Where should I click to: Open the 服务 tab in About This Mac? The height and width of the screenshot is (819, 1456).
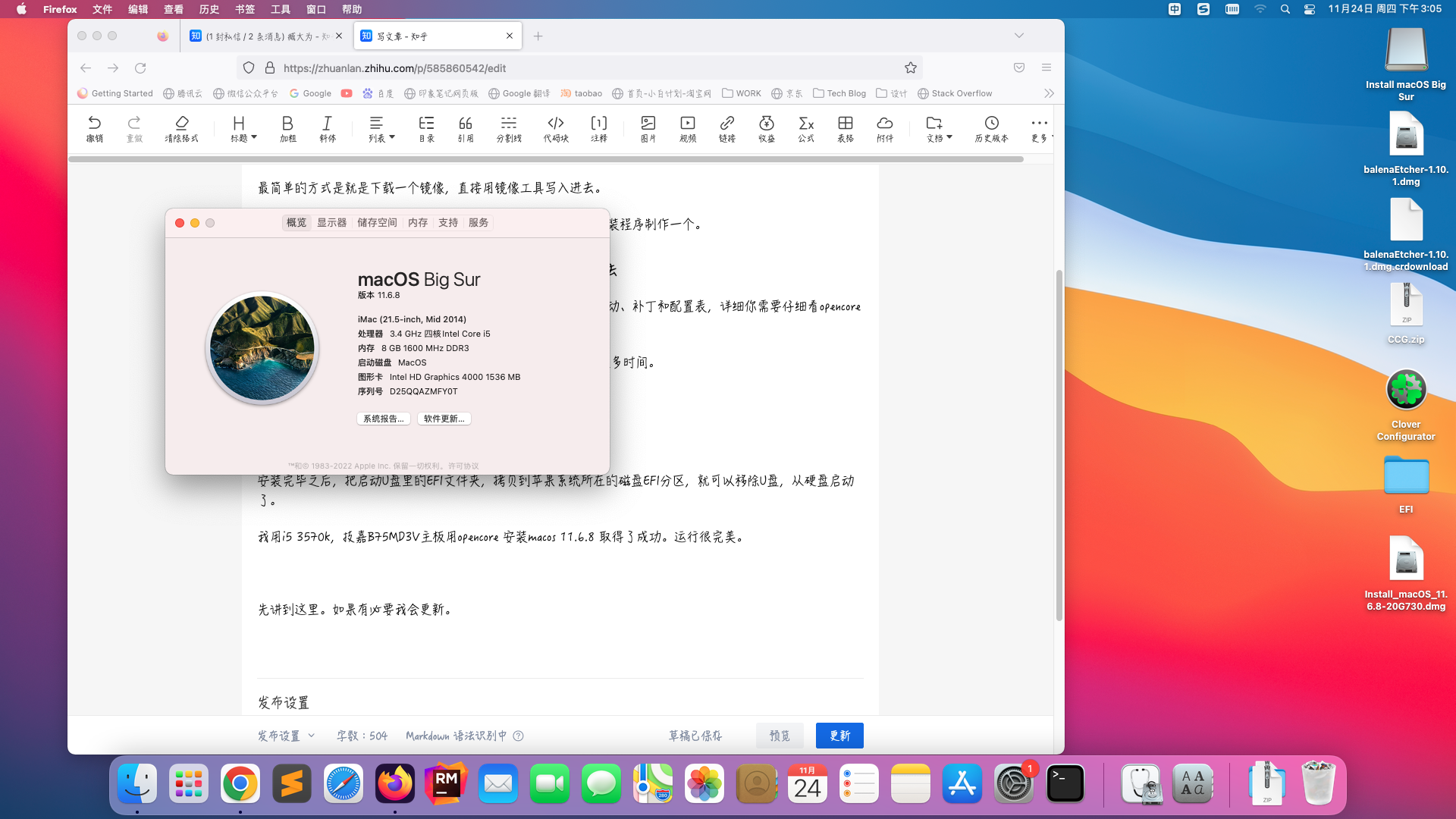(479, 222)
